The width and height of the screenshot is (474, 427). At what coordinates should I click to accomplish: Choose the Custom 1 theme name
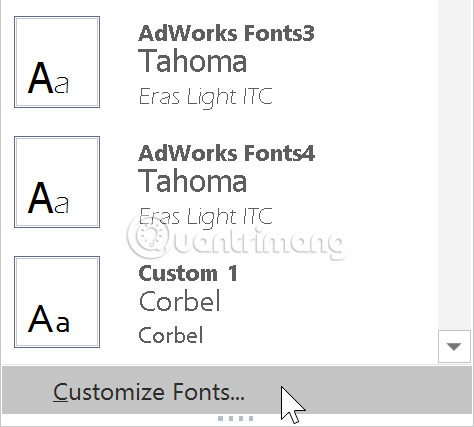click(x=188, y=273)
